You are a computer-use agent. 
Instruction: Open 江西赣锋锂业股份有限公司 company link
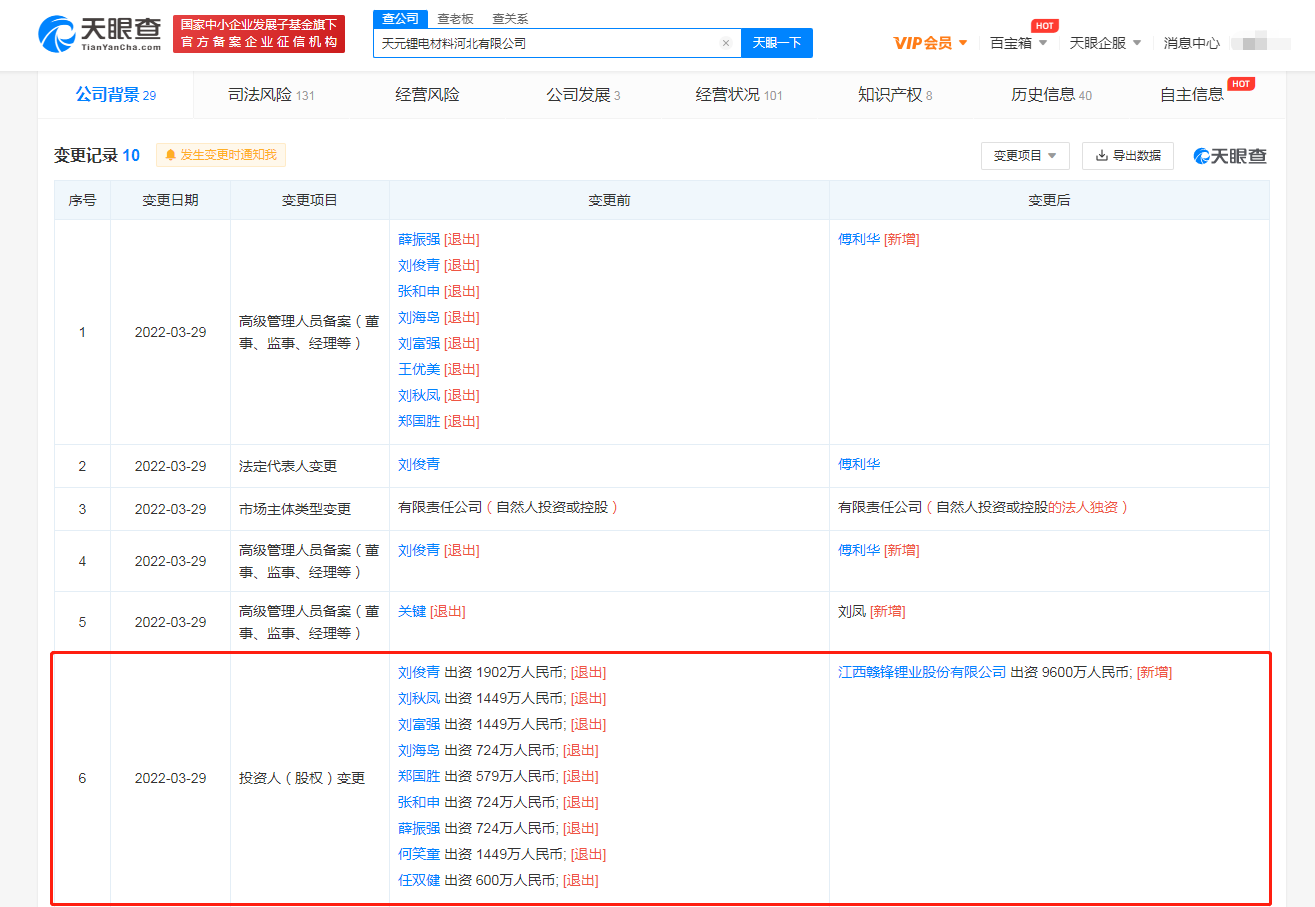[x=922, y=673]
